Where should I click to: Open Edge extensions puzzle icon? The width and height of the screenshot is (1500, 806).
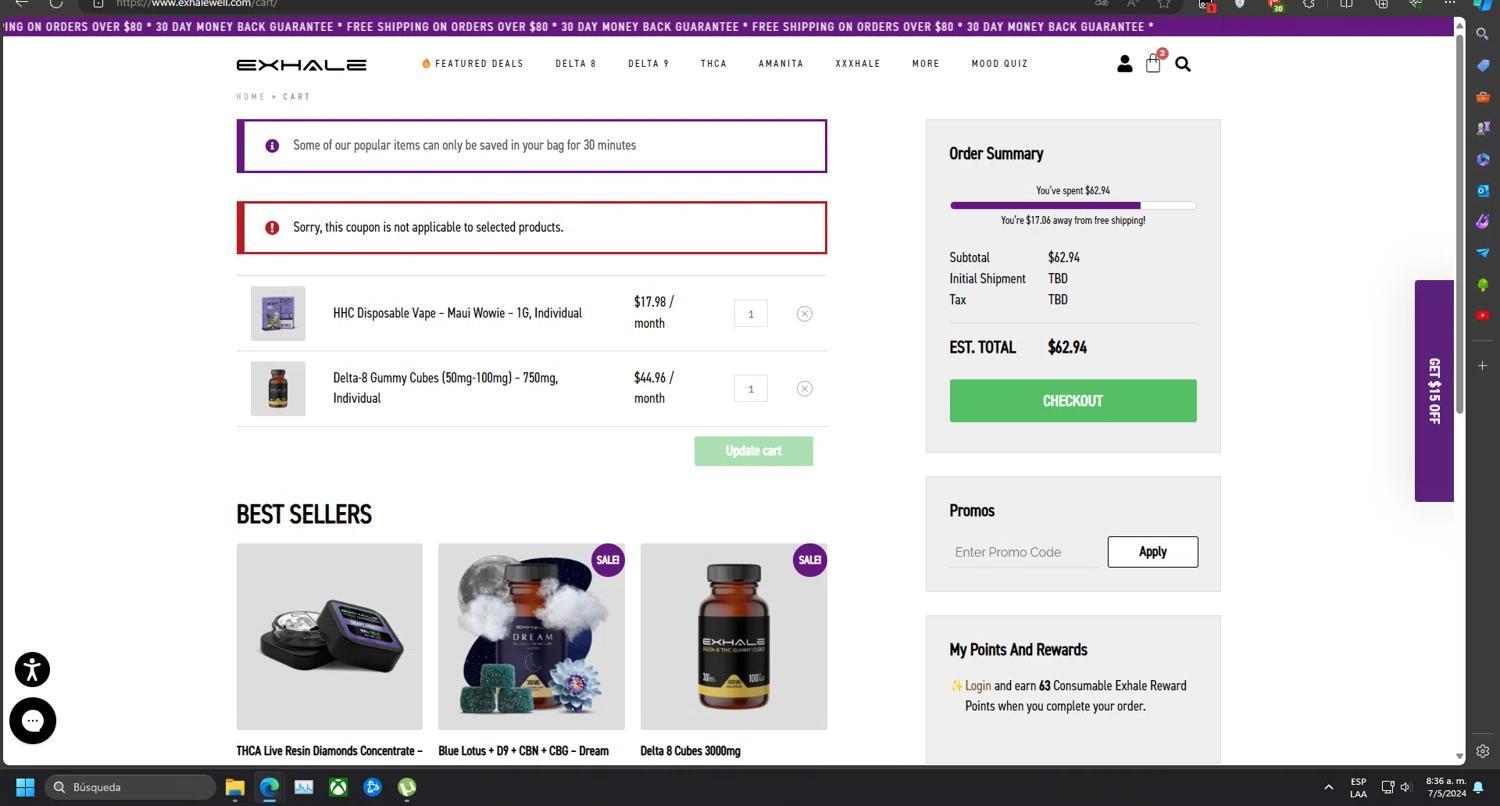tap(1309, 4)
